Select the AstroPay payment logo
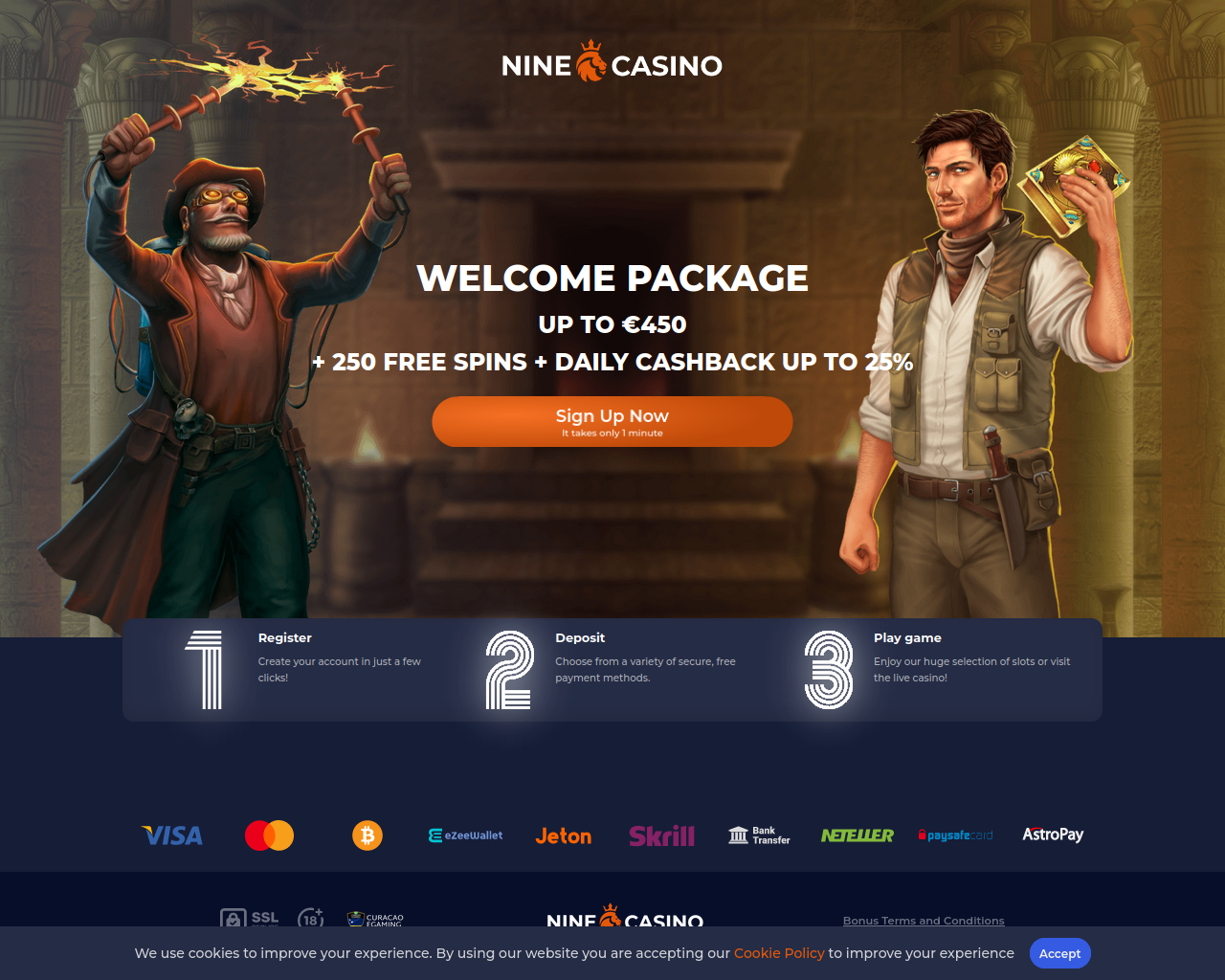The width and height of the screenshot is (1225, 980). 1053,835
